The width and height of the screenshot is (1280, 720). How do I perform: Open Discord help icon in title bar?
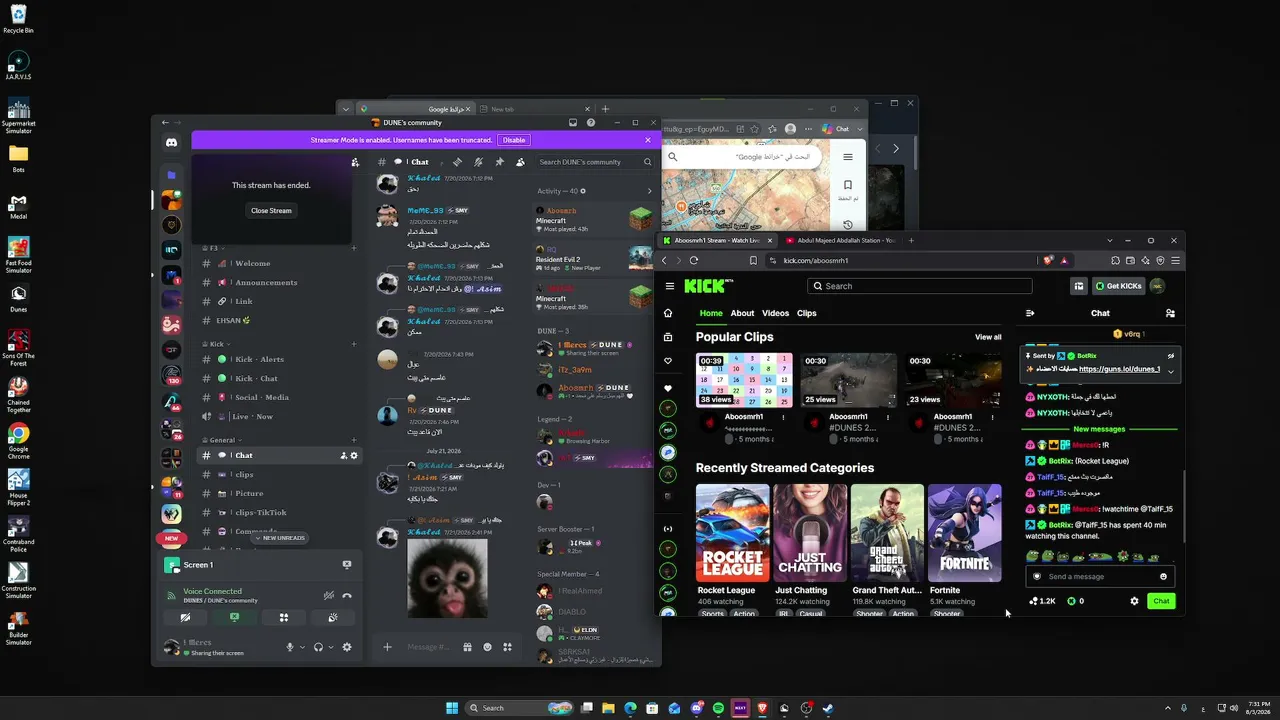pos(591,123)
